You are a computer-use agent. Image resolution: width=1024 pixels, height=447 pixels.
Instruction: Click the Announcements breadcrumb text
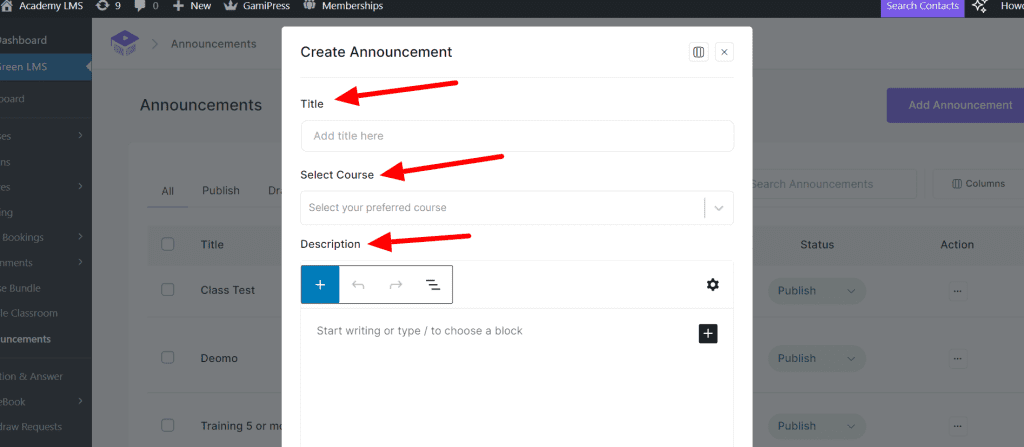coord(214,44)
